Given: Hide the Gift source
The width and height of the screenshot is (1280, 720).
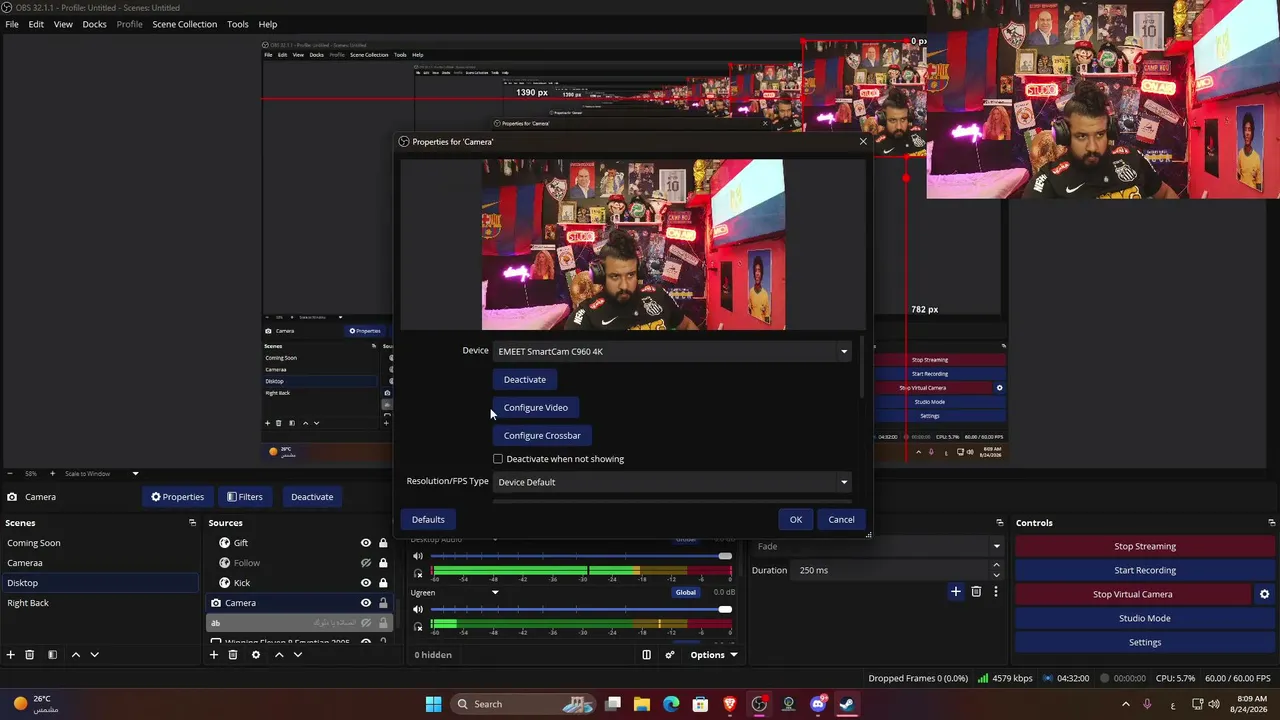Looking at the screenshot, I should (366, 543).
